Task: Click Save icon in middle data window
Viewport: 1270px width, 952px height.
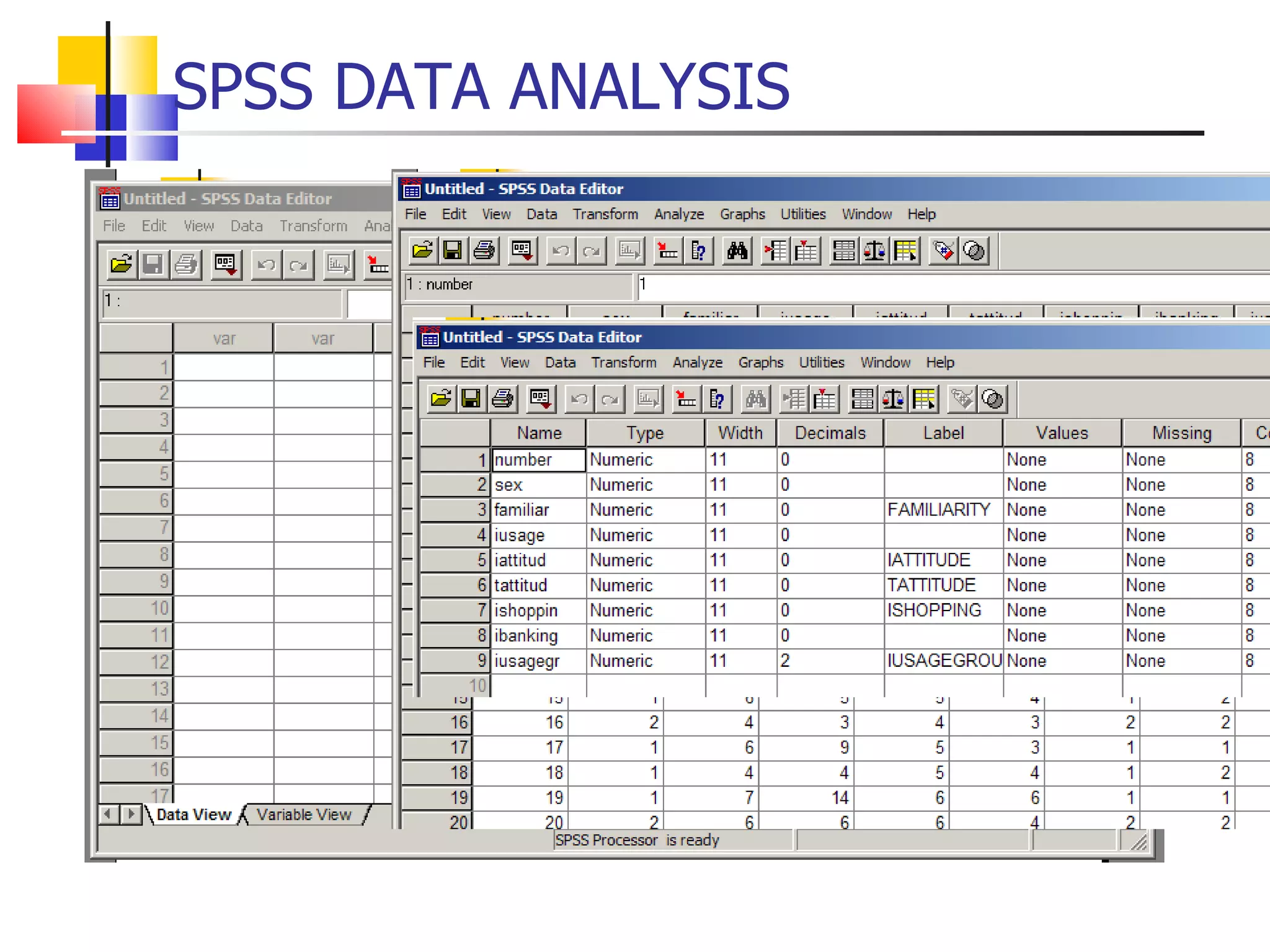Action: (x=453, y=250)
